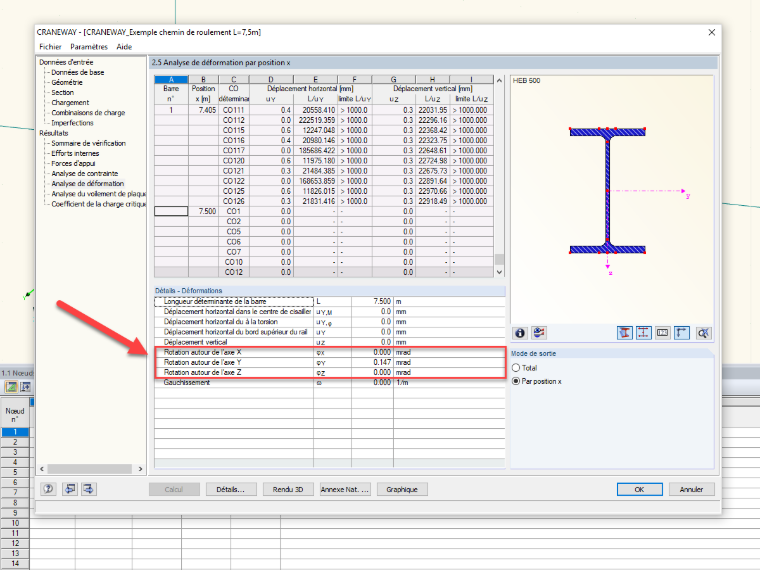Select CO111 cell in the table

pyautogui.click(x=234, y=110)
